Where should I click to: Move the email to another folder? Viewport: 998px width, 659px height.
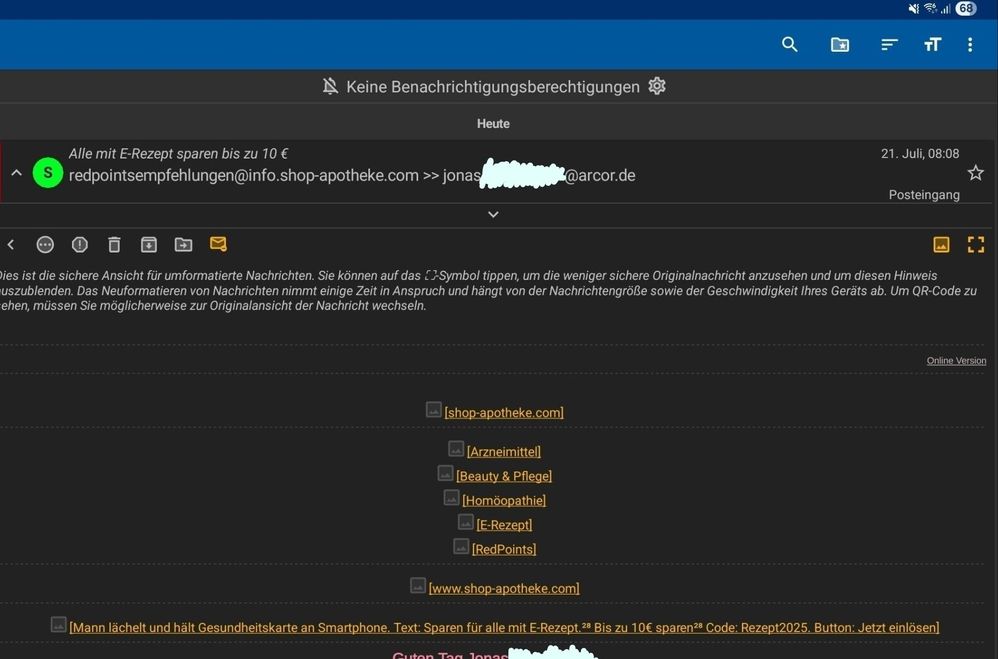tap(183, 244)
